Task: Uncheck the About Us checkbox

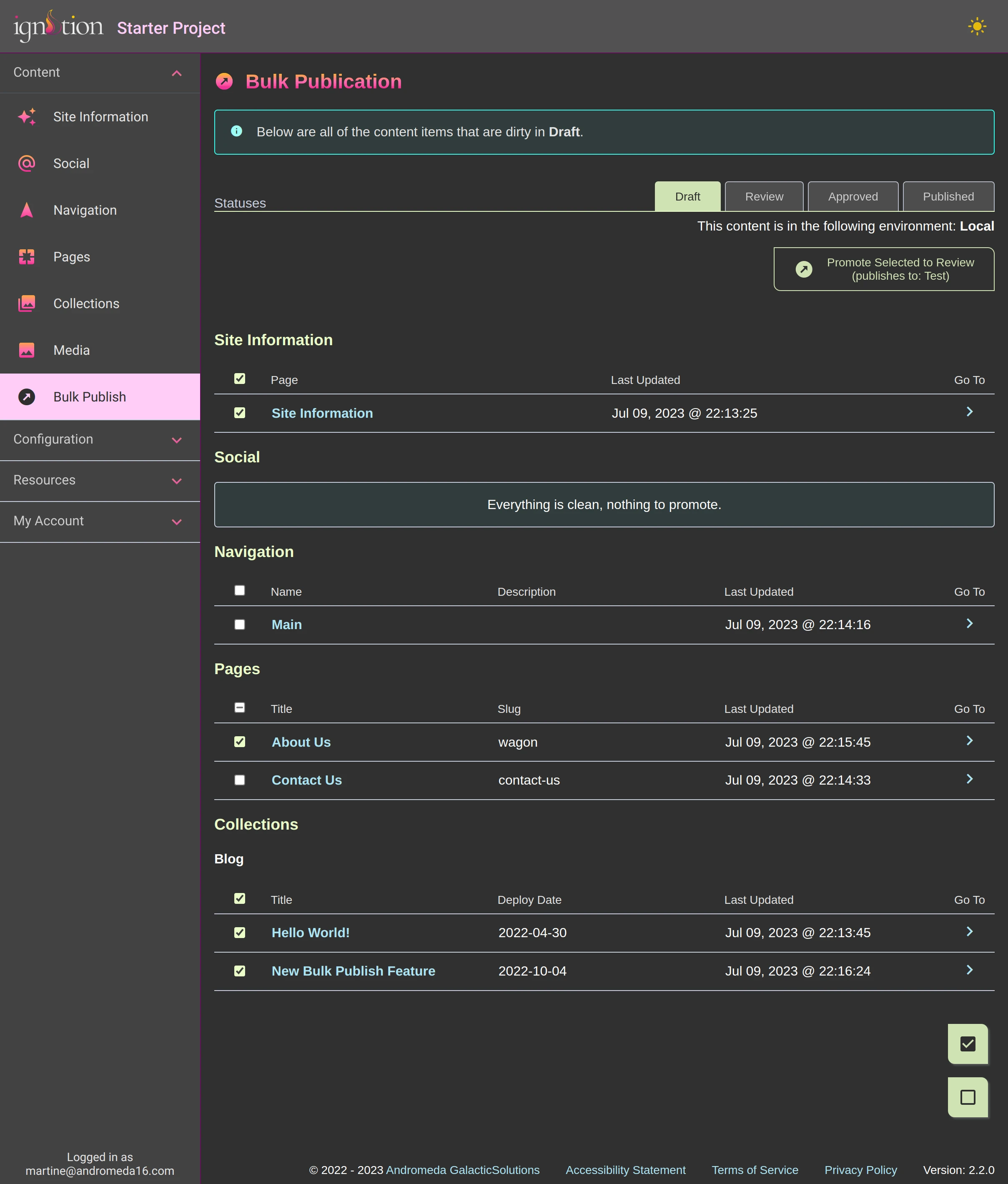Action: [240, 742]
